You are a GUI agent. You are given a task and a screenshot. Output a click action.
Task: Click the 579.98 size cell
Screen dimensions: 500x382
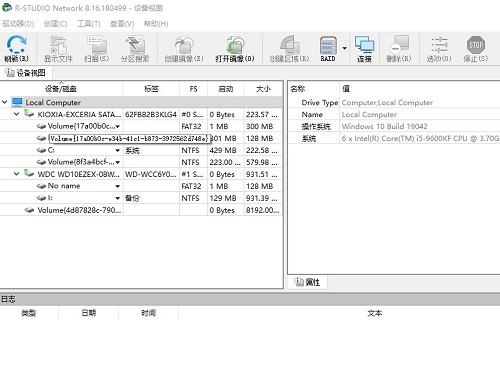tap(262, 162)
